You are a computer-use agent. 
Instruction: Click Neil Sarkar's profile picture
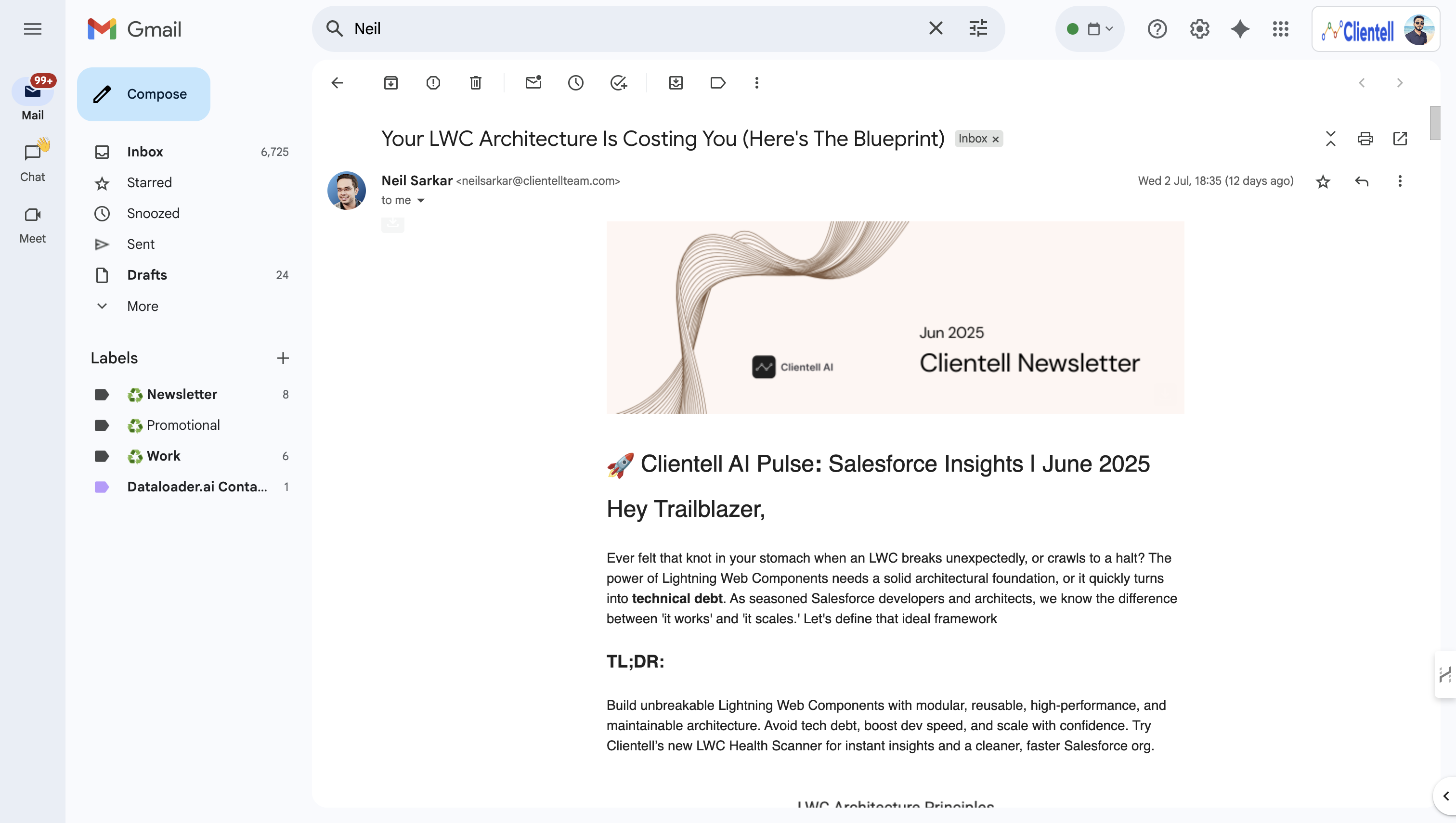click(x=347, y=191)
